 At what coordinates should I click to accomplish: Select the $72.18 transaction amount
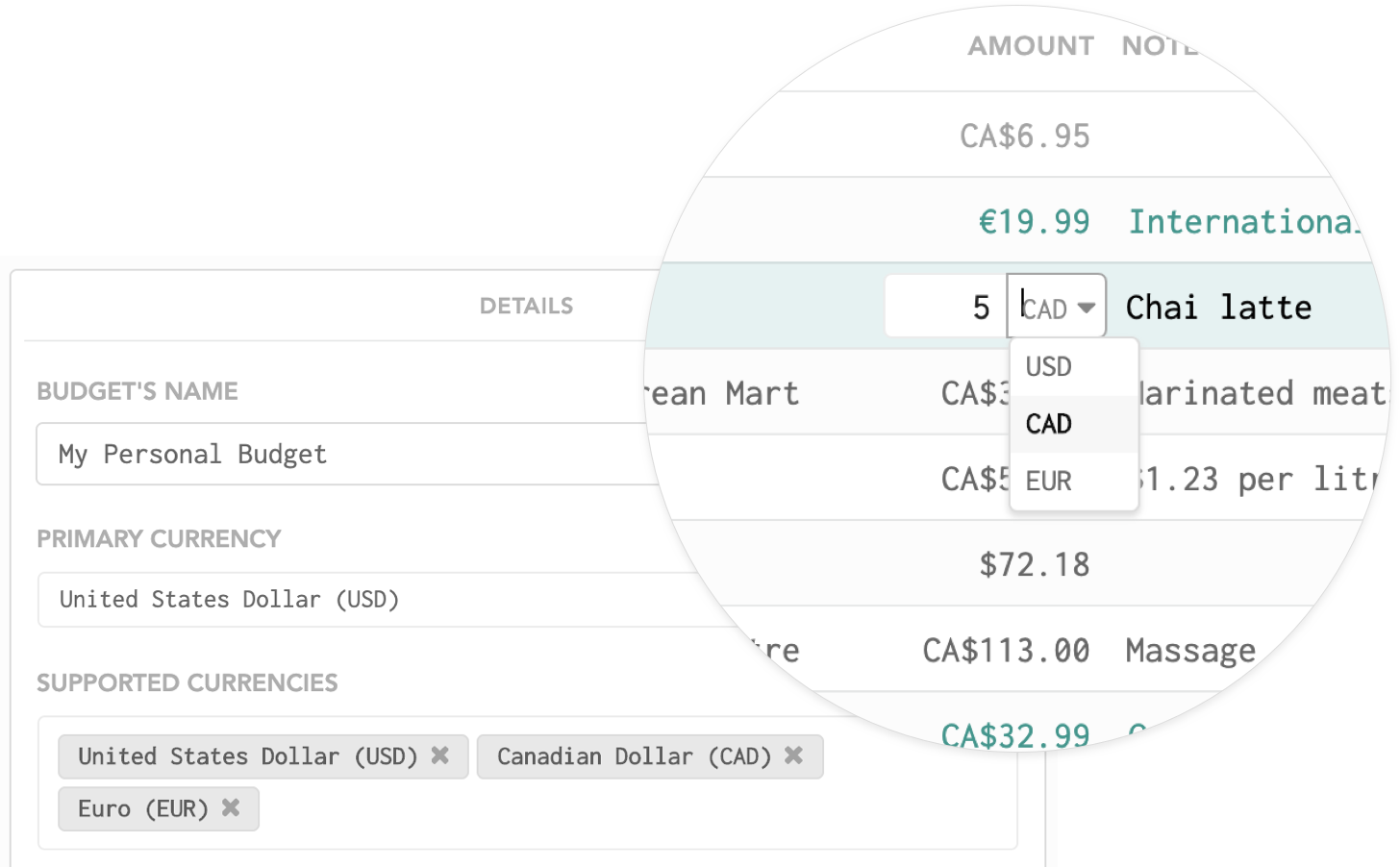click(x=1035, y=564)
